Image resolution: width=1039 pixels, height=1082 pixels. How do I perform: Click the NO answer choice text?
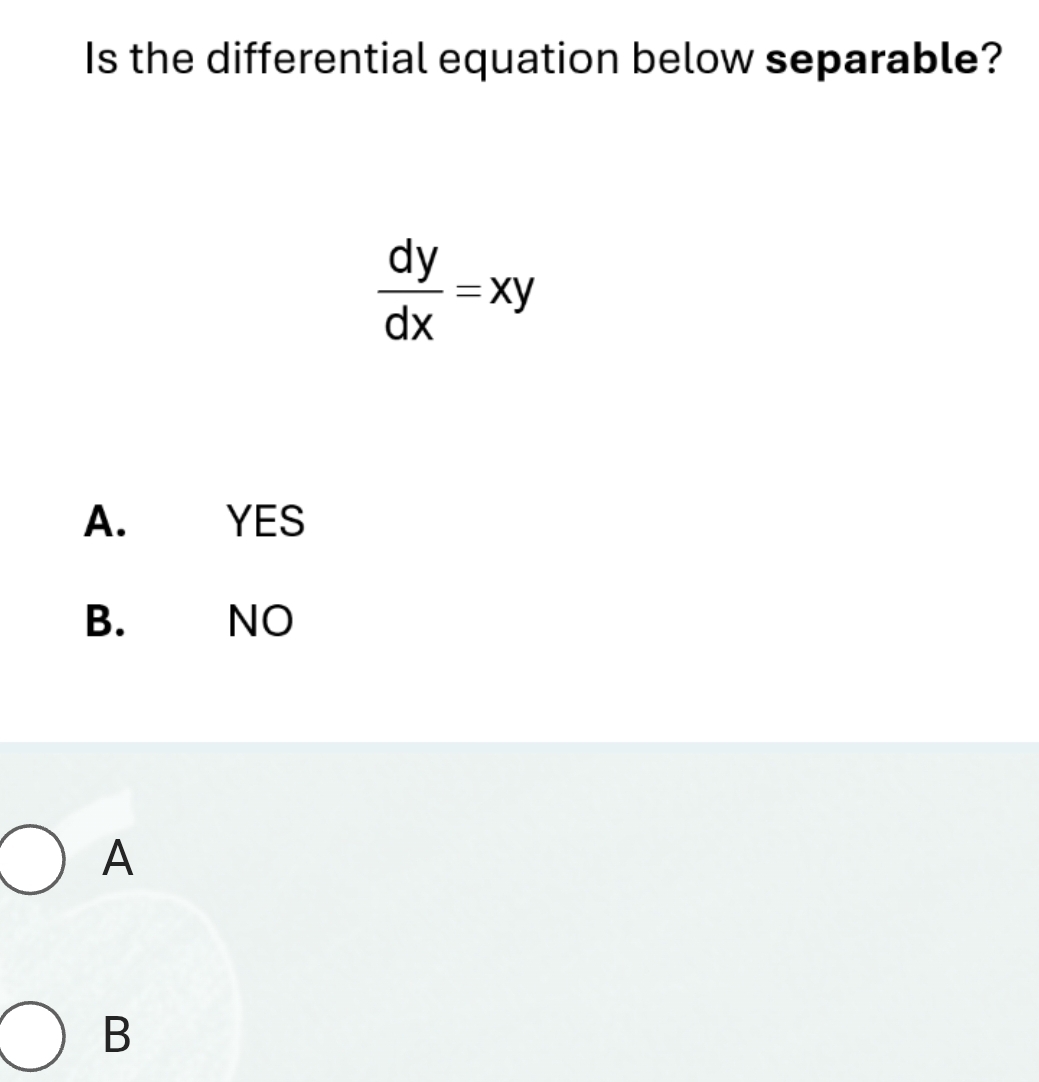[x=260, y=622]
